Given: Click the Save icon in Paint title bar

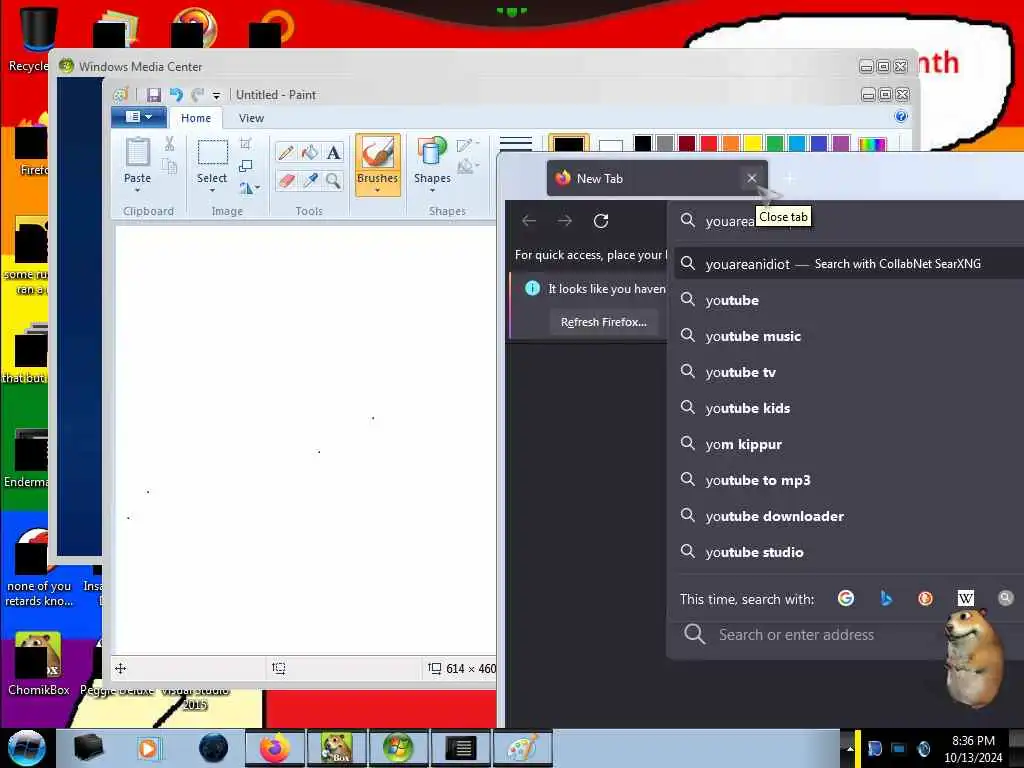Looking at the screenshot, I should pos(153,95).
